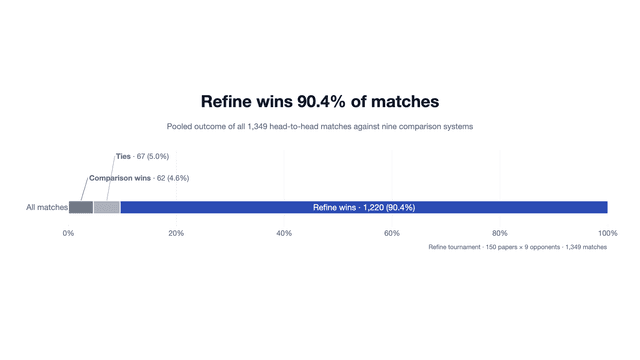The image size is (640, 360).
Task: Click the 20% axis tick label
Action: (x=176, y=233)
